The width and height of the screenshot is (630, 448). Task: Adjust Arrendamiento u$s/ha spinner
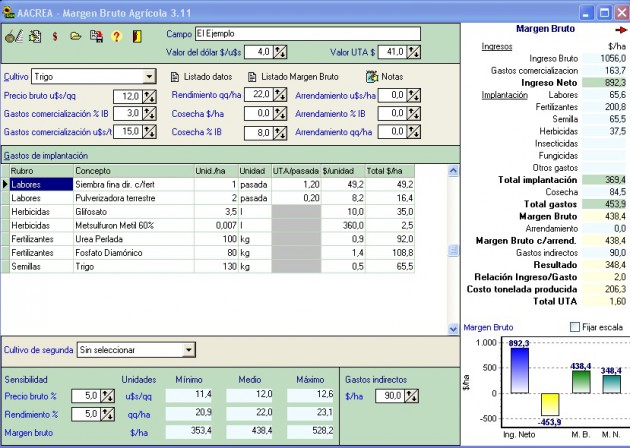(x=413, y=95)
